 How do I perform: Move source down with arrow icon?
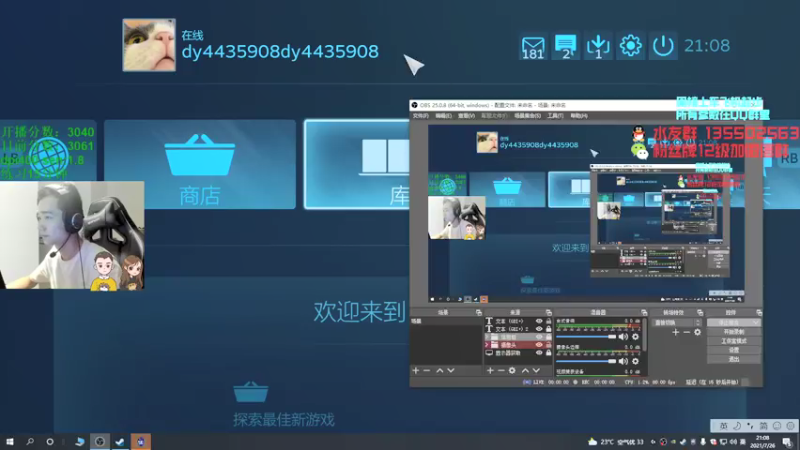pos(536,370)
